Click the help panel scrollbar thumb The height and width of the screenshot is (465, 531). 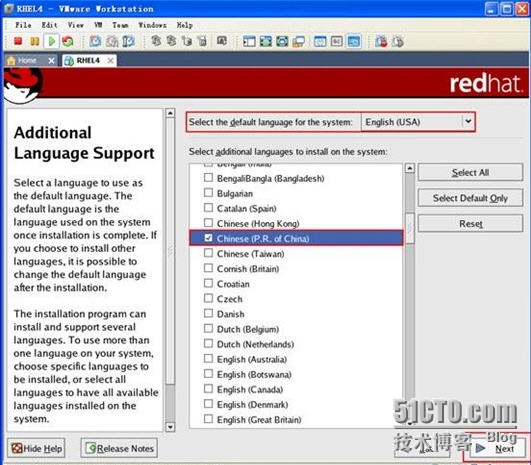tap(170, 251)
